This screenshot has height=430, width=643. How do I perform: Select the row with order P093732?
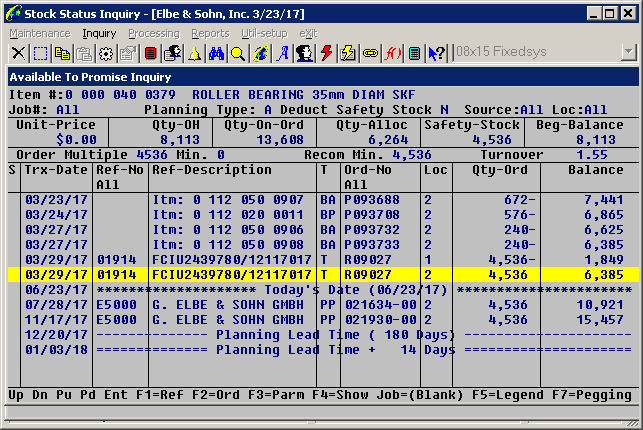point(324,230)
